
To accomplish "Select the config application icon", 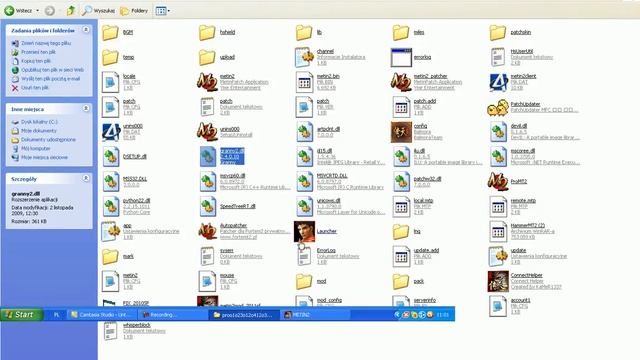I will click(x=401, y=132).
